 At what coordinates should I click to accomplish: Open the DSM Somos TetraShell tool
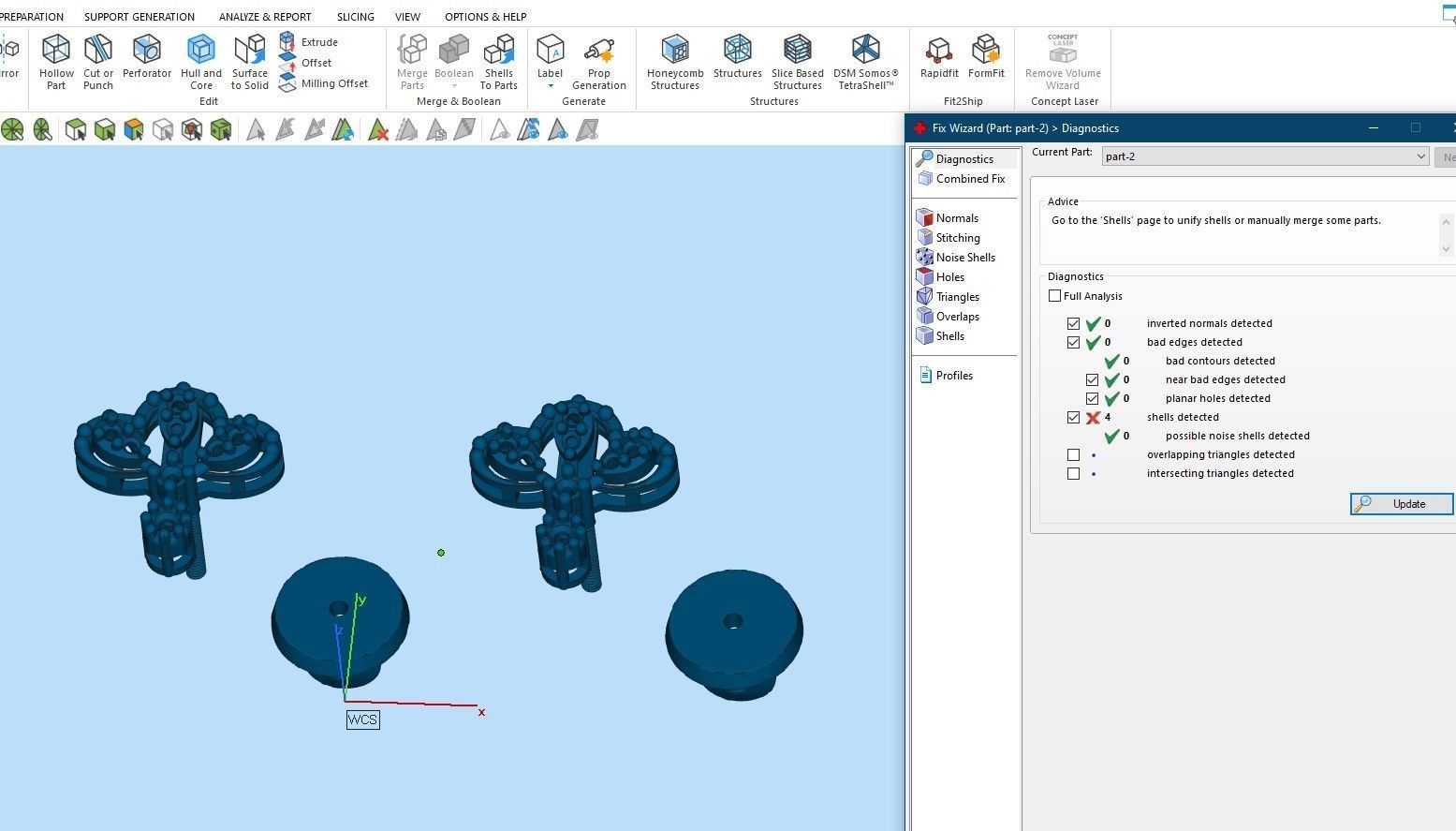pyautogui.click(x=866, y=63)
